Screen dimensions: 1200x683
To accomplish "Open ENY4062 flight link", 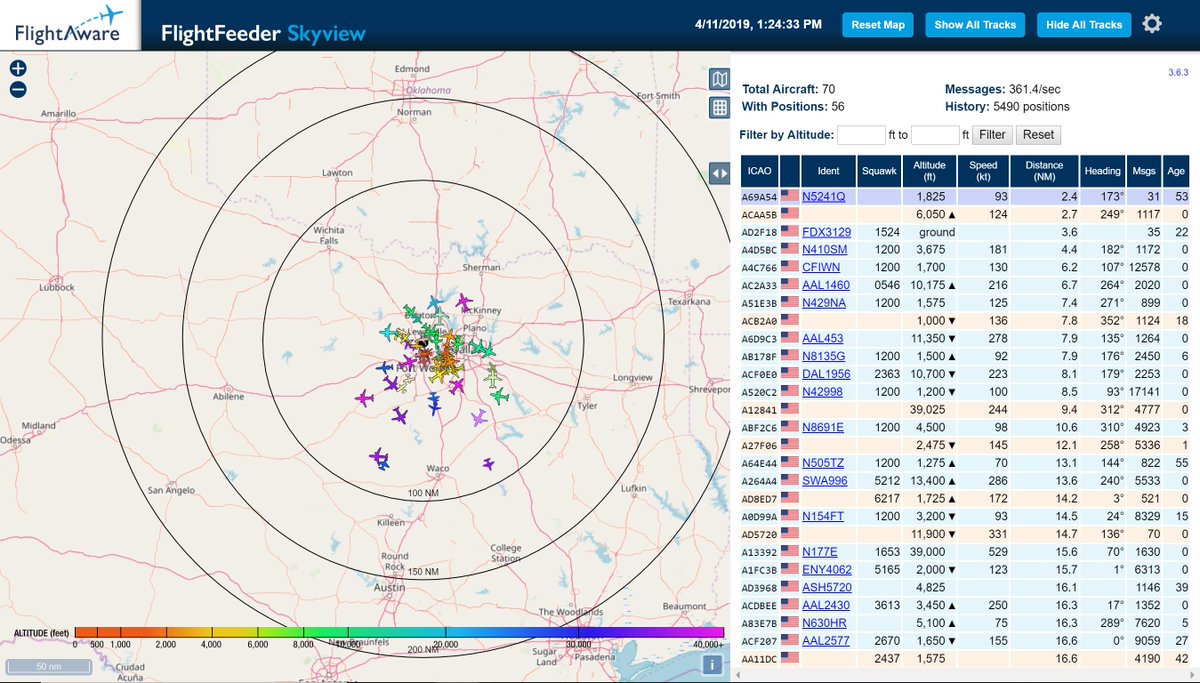I will (x=826, y=569).
